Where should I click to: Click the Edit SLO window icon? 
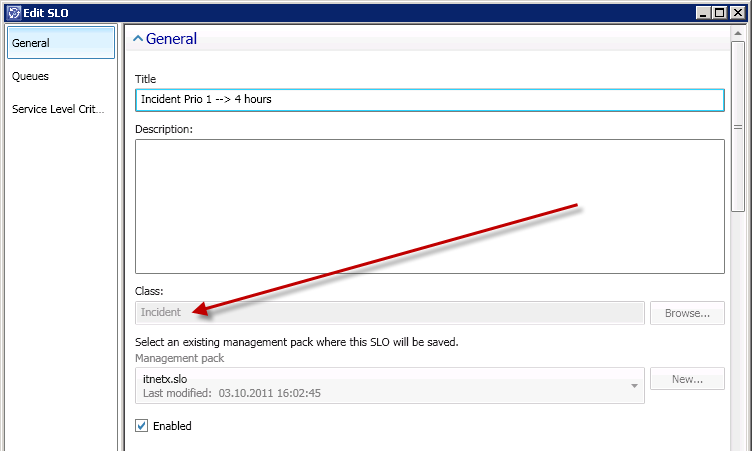13,11
